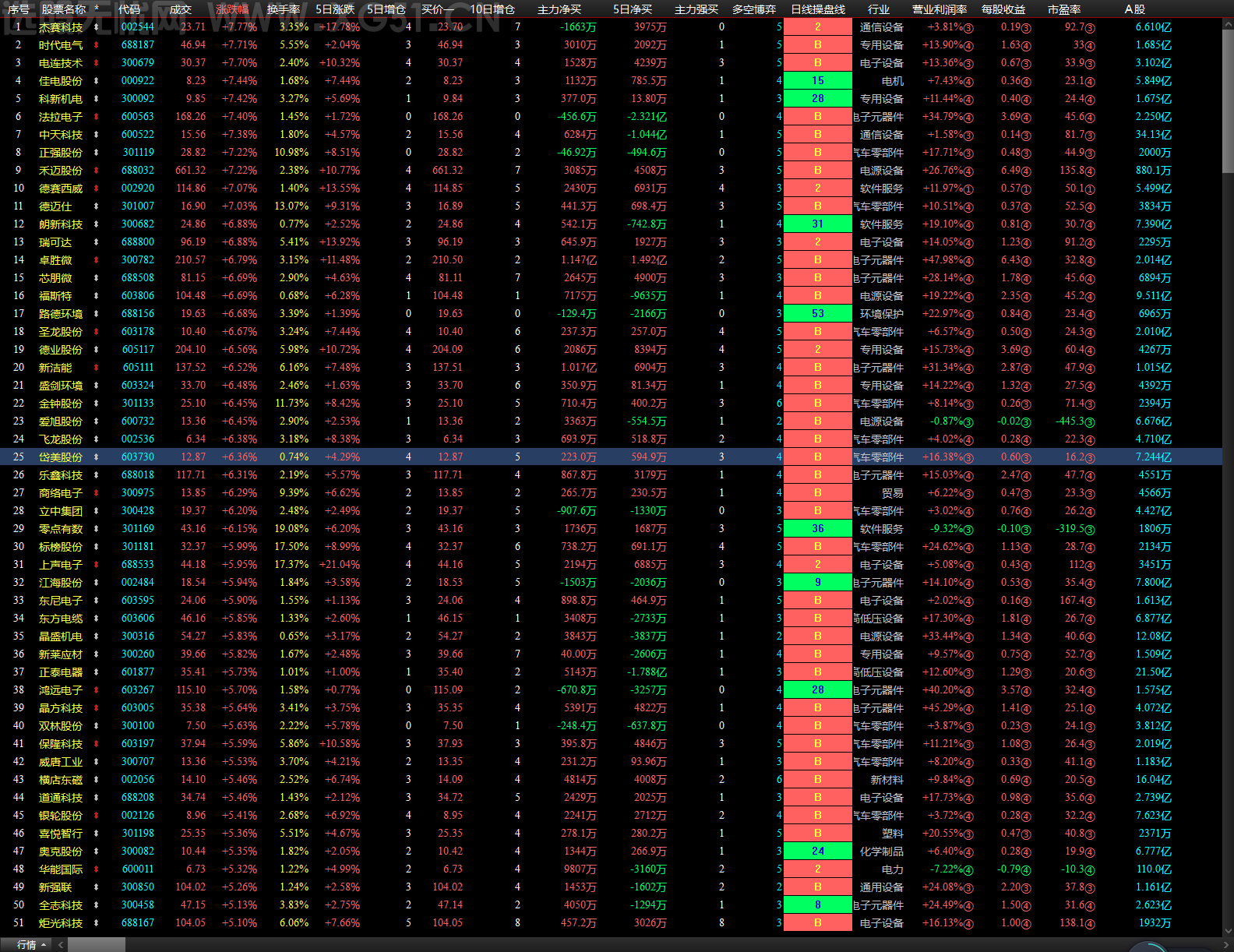Click the 代码 column header
This screenshot has width=1234, height=952.
pos(129,9)
